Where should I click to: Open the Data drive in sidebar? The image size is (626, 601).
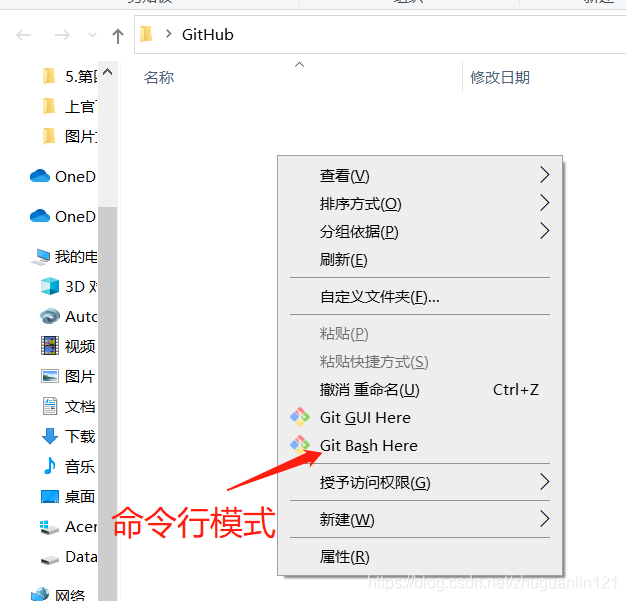pyautogui.click(x=69, y=557)
